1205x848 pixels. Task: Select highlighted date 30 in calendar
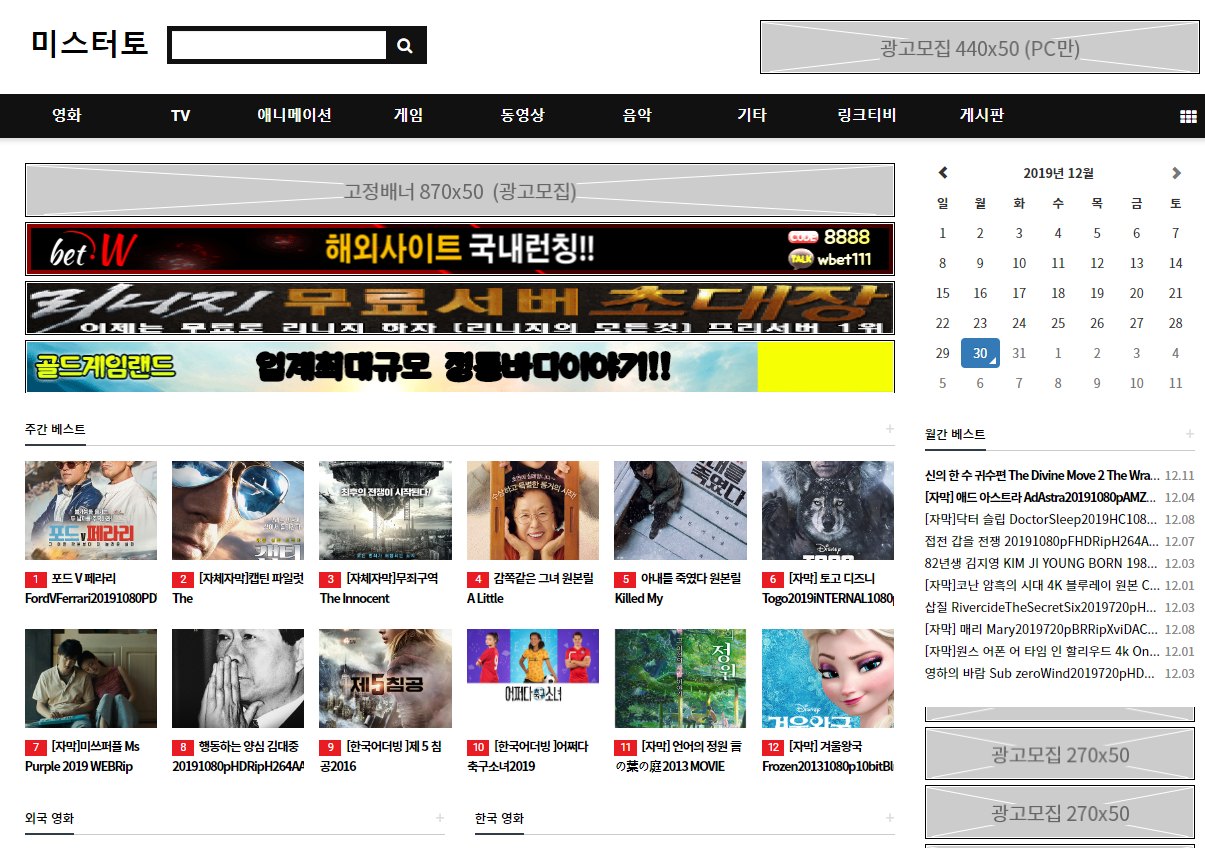coord(980,353)
